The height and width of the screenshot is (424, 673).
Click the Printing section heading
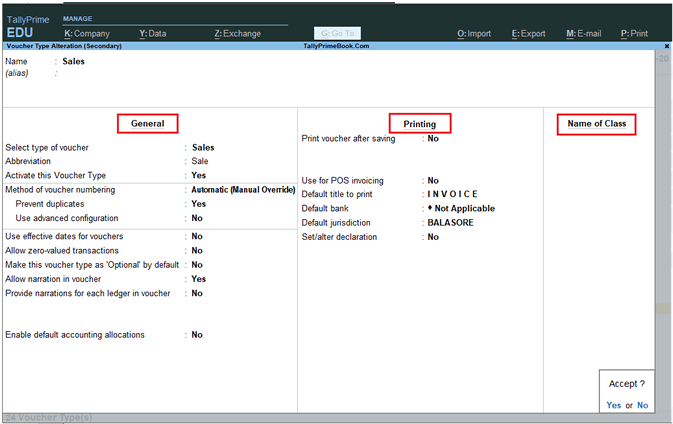420,124
